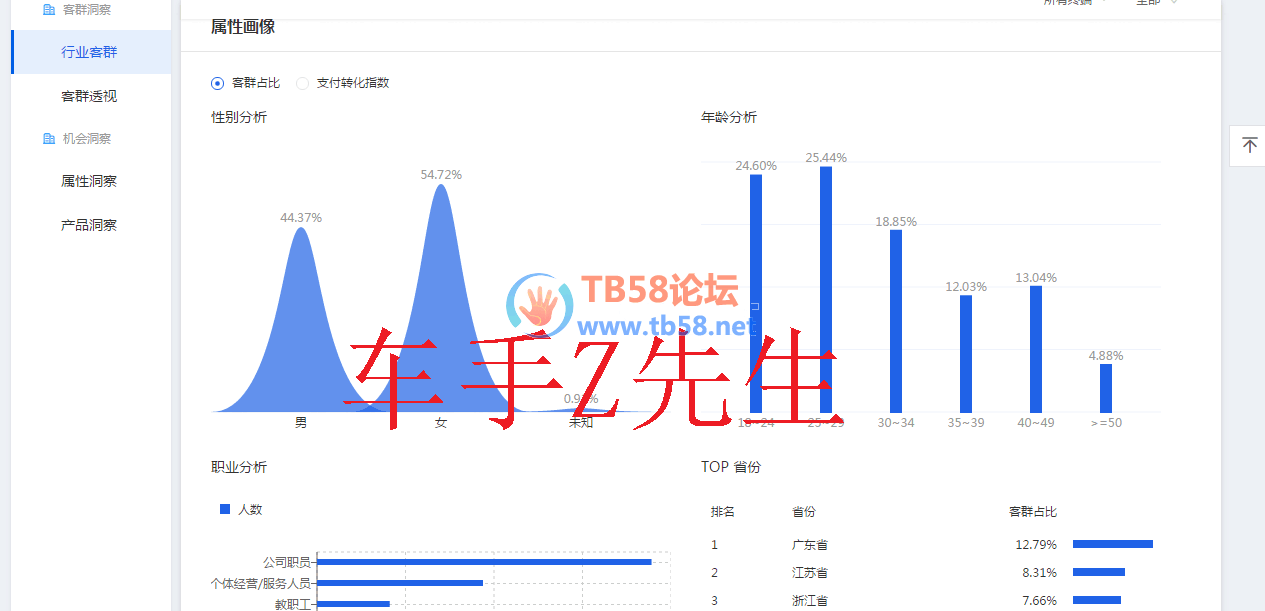Click the 广东省 share progress bar
This screenshot has width=1265, height=611.
1112,545
